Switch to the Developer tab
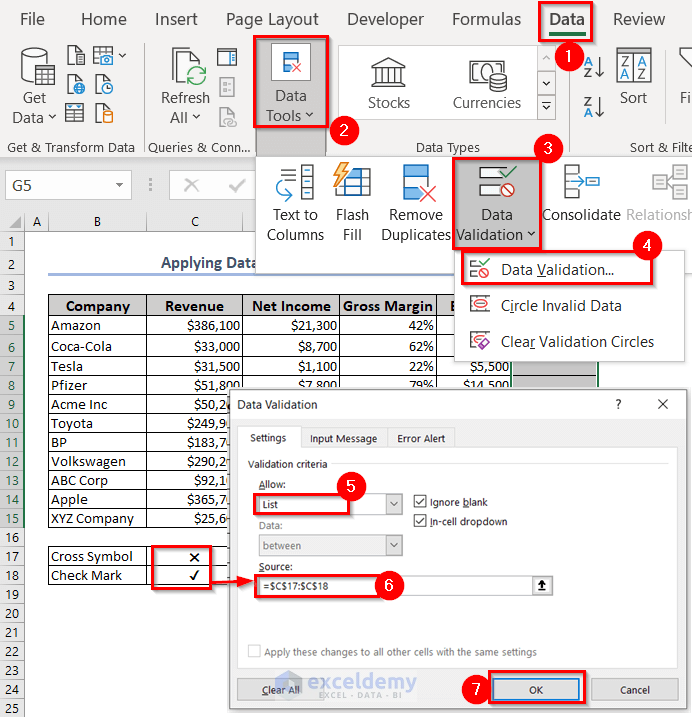This screenshot has height=717, width=692. coord(385,19)
